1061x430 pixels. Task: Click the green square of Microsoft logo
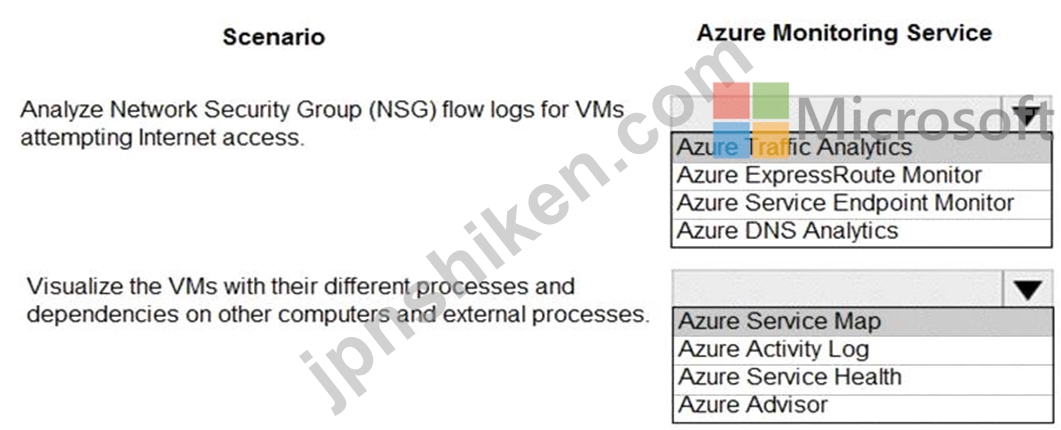(771, 101)
